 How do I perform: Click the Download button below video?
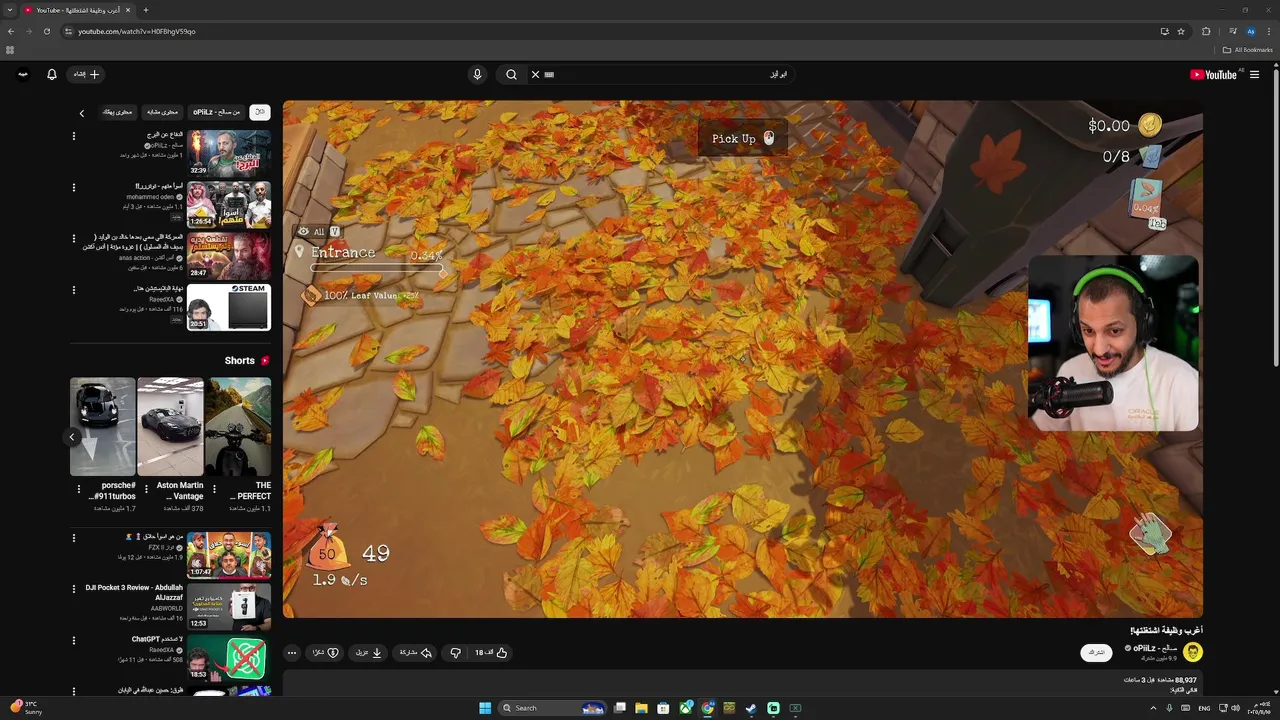click(x=369, y=653)
